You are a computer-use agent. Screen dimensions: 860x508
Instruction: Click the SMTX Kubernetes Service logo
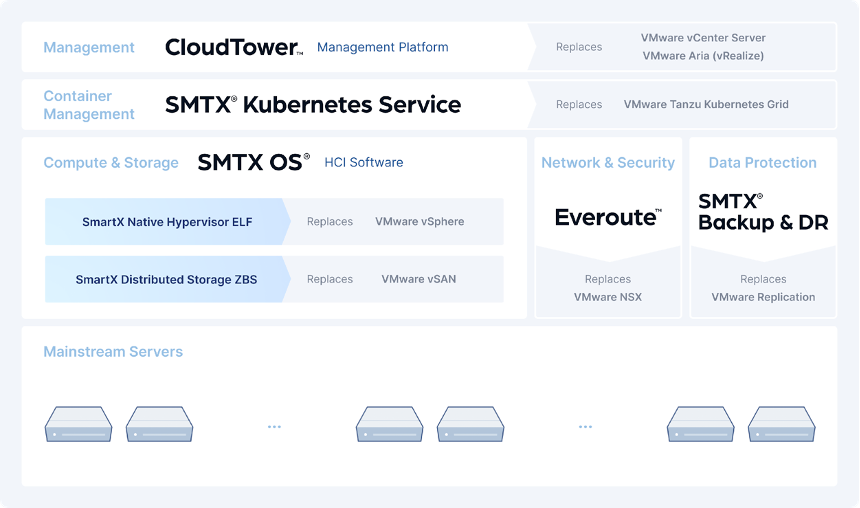pyautogui.click(x=313, y=104)
